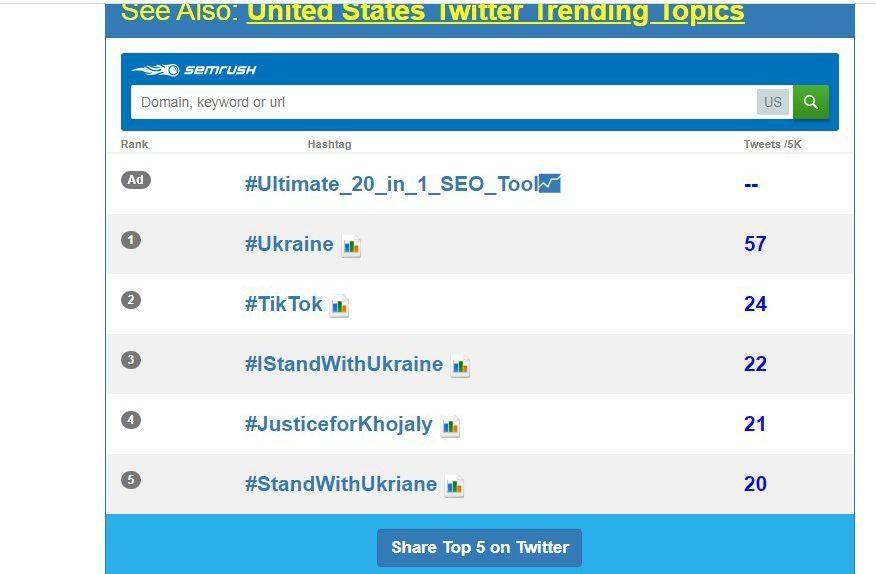The width and height of the screenshot is (876, 574).
Task: Open the #IStandWithUkraine hashtag link
Action: (x=344, y=364)
